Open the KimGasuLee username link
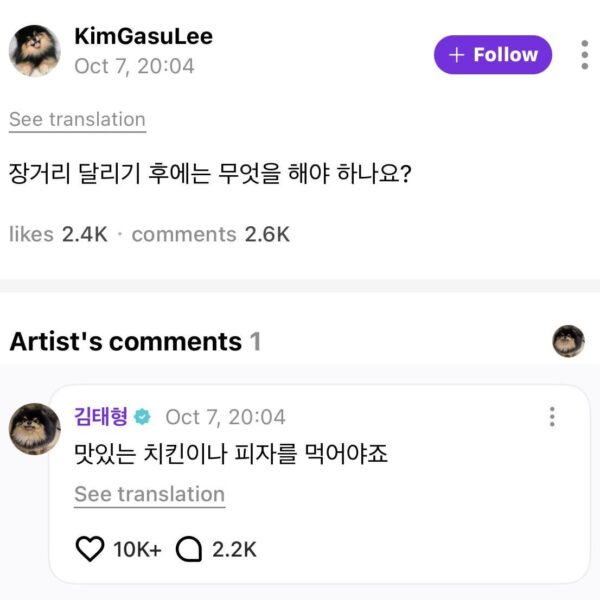 pos(143,37)
